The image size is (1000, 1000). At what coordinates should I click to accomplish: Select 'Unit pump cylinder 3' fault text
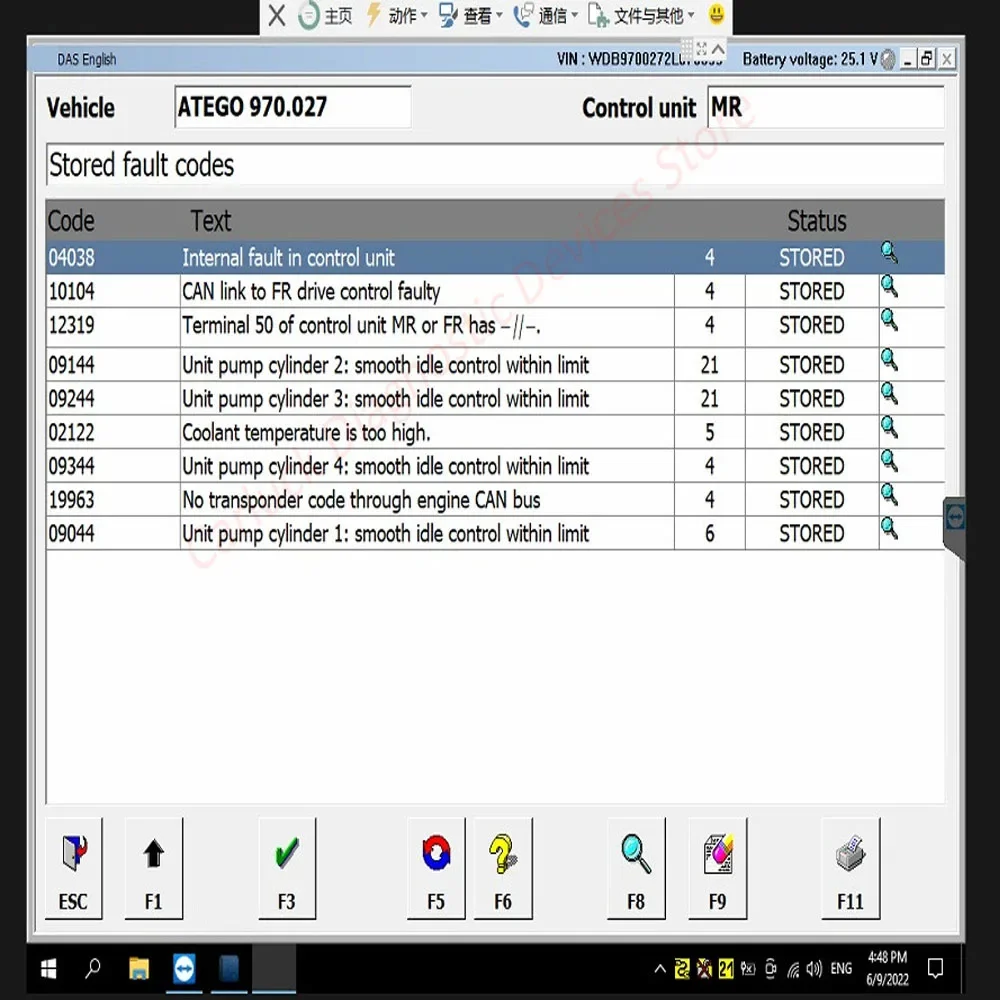[385, 399]
